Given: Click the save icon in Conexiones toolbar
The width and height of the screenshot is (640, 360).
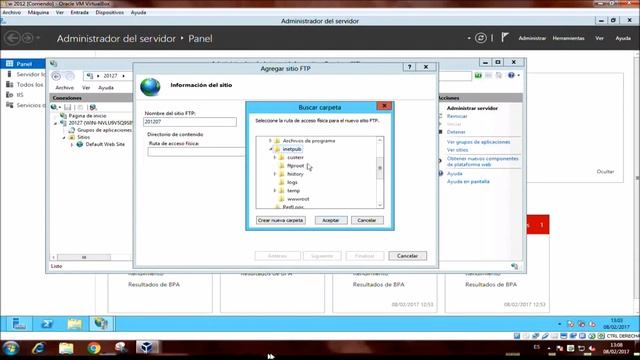Looking at the screenshot, I should [68, 107].
